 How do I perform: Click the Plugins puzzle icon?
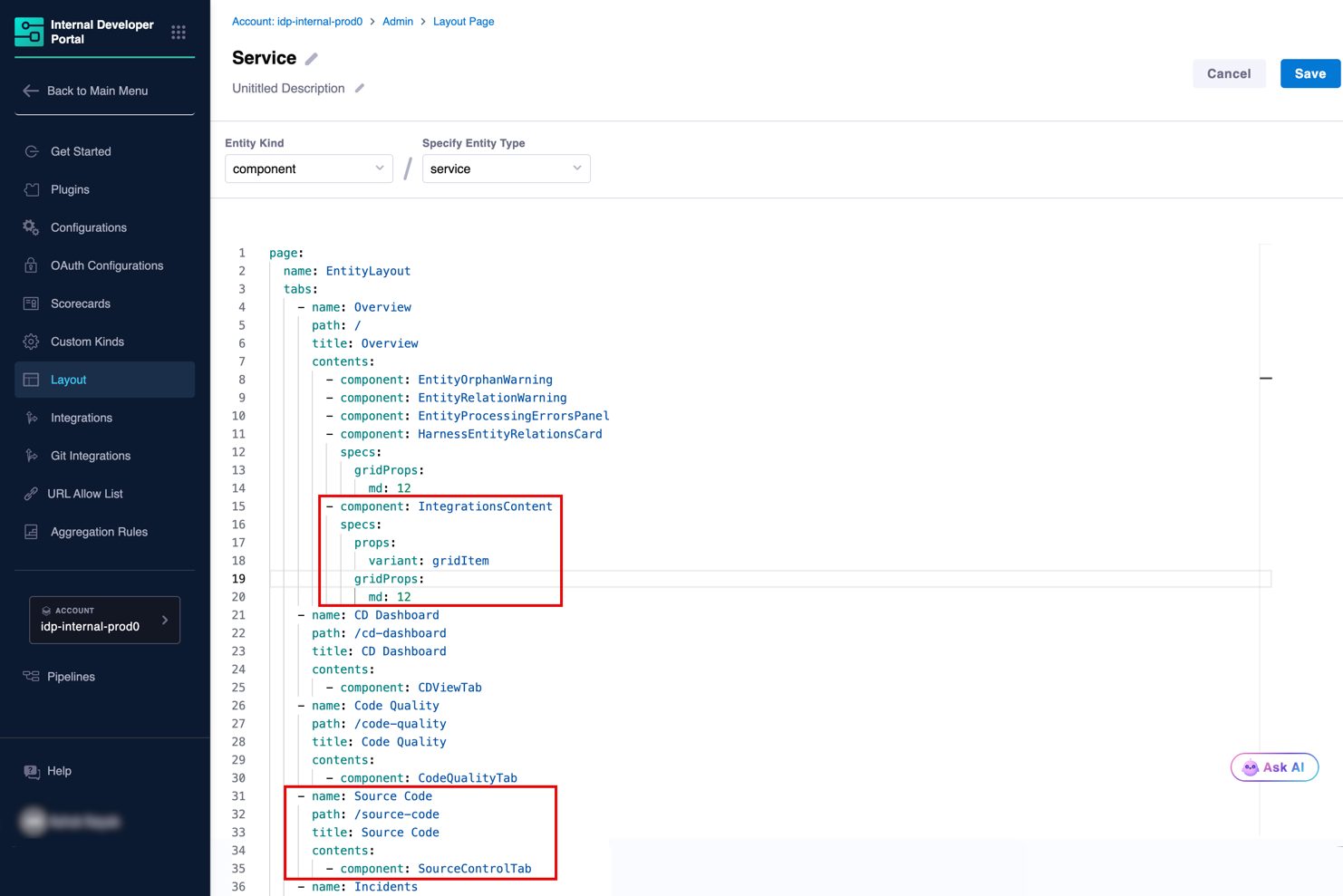(32, 189)
